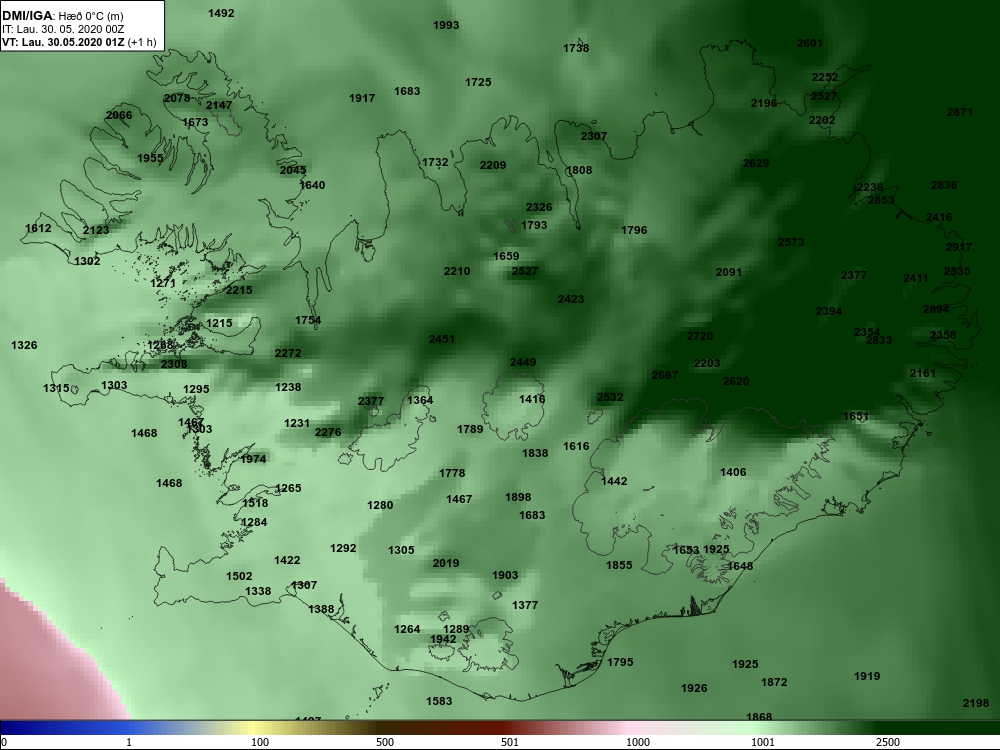Viewport: 1000px width, 750px height.
Task: Click the map value 2019
Action: [x=446, y=563]
